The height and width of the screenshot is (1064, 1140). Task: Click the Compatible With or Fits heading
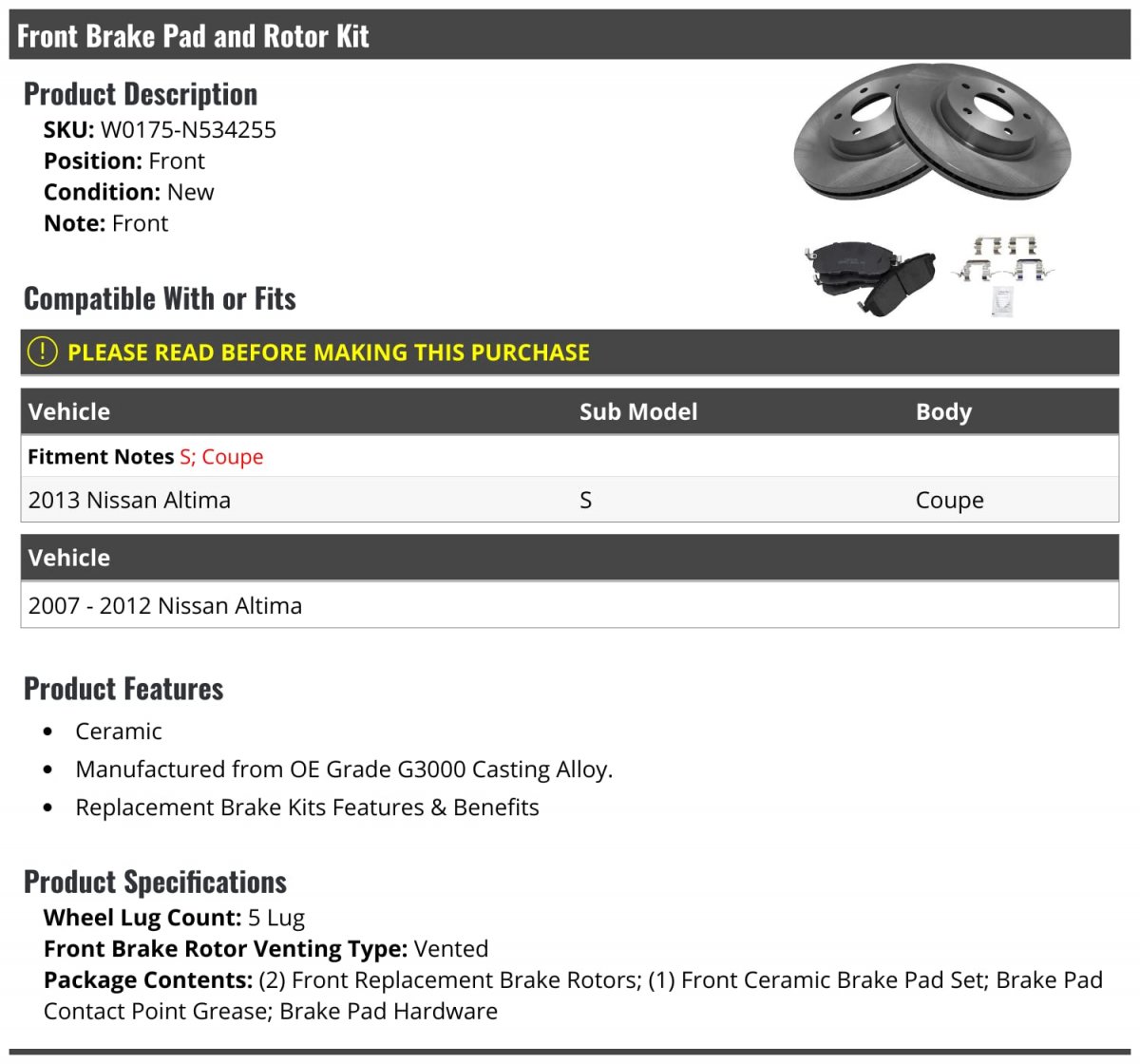pyautogui.click(x=160, y=298)
